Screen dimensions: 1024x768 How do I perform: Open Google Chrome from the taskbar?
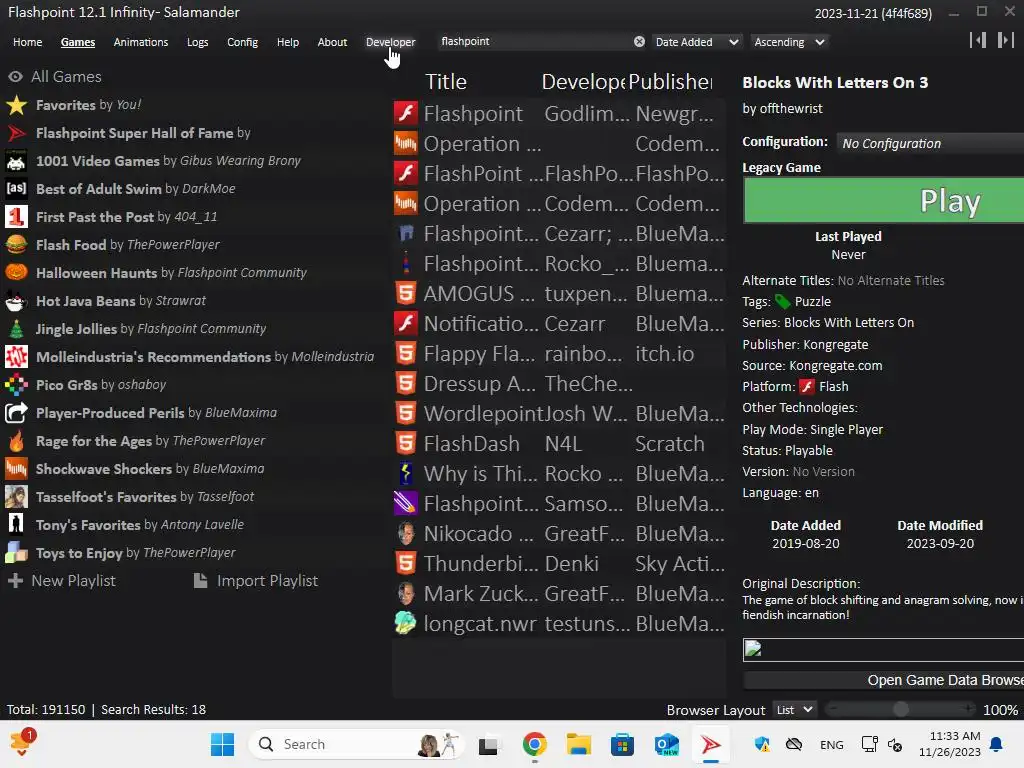534,744
